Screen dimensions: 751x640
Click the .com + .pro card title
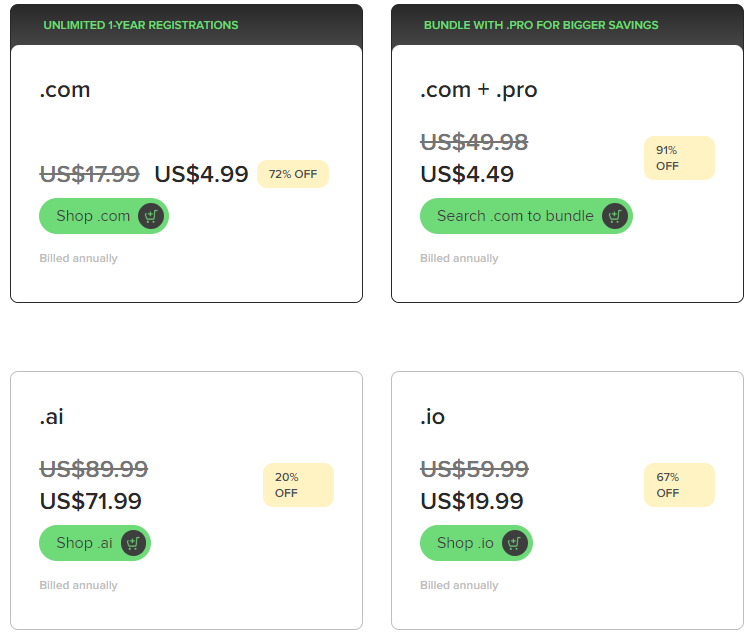click(478, 90)
